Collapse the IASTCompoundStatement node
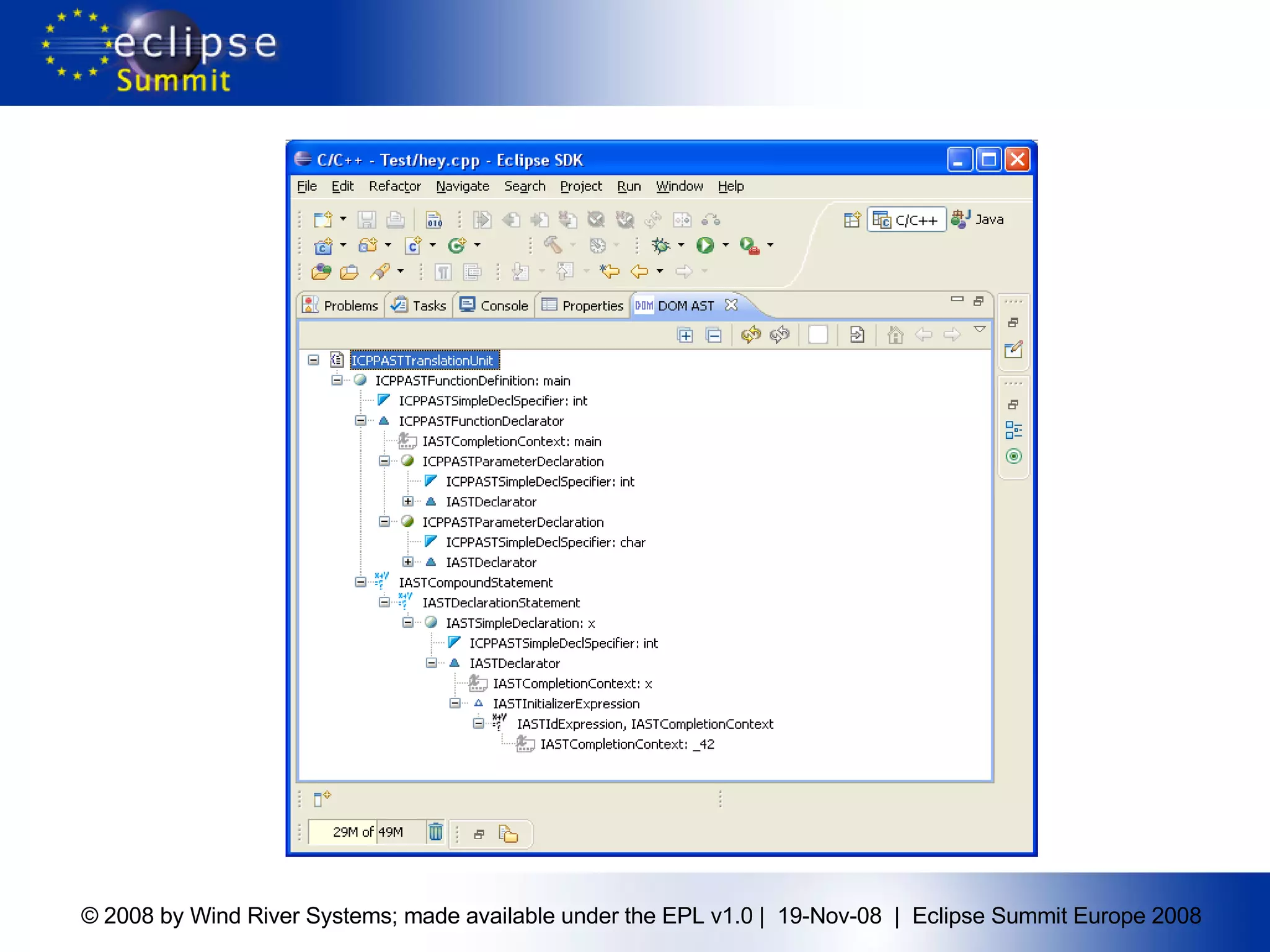The height and width of the screenshot is (952, 1270). [360, 582]
